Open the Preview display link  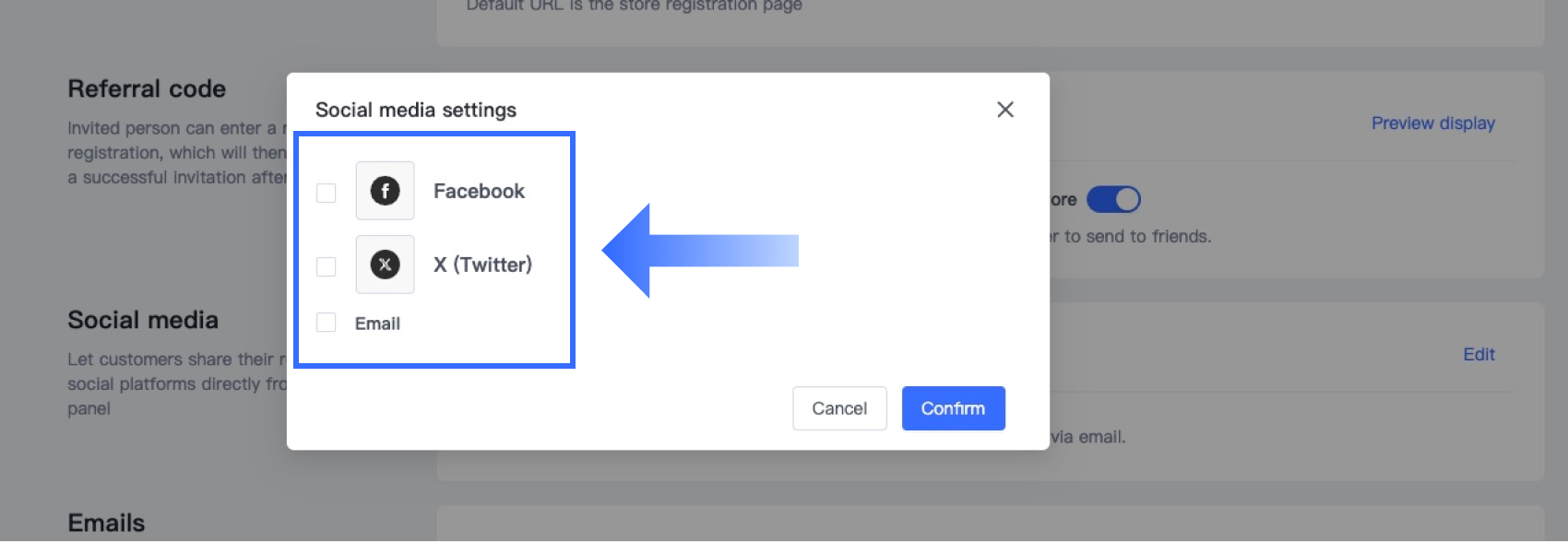1432,124
